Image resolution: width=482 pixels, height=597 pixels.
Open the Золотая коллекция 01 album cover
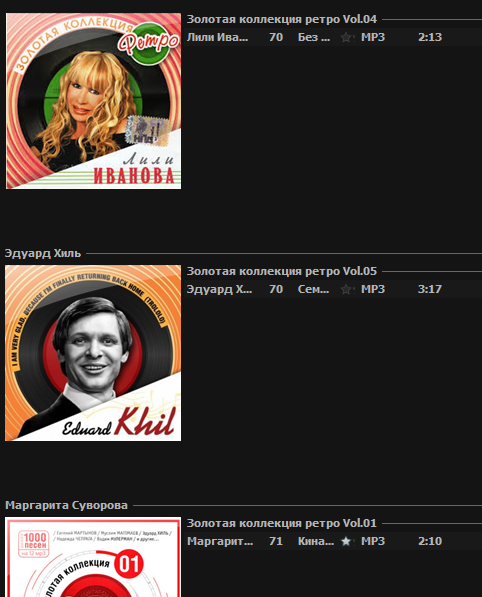click(x=93, y=557)
